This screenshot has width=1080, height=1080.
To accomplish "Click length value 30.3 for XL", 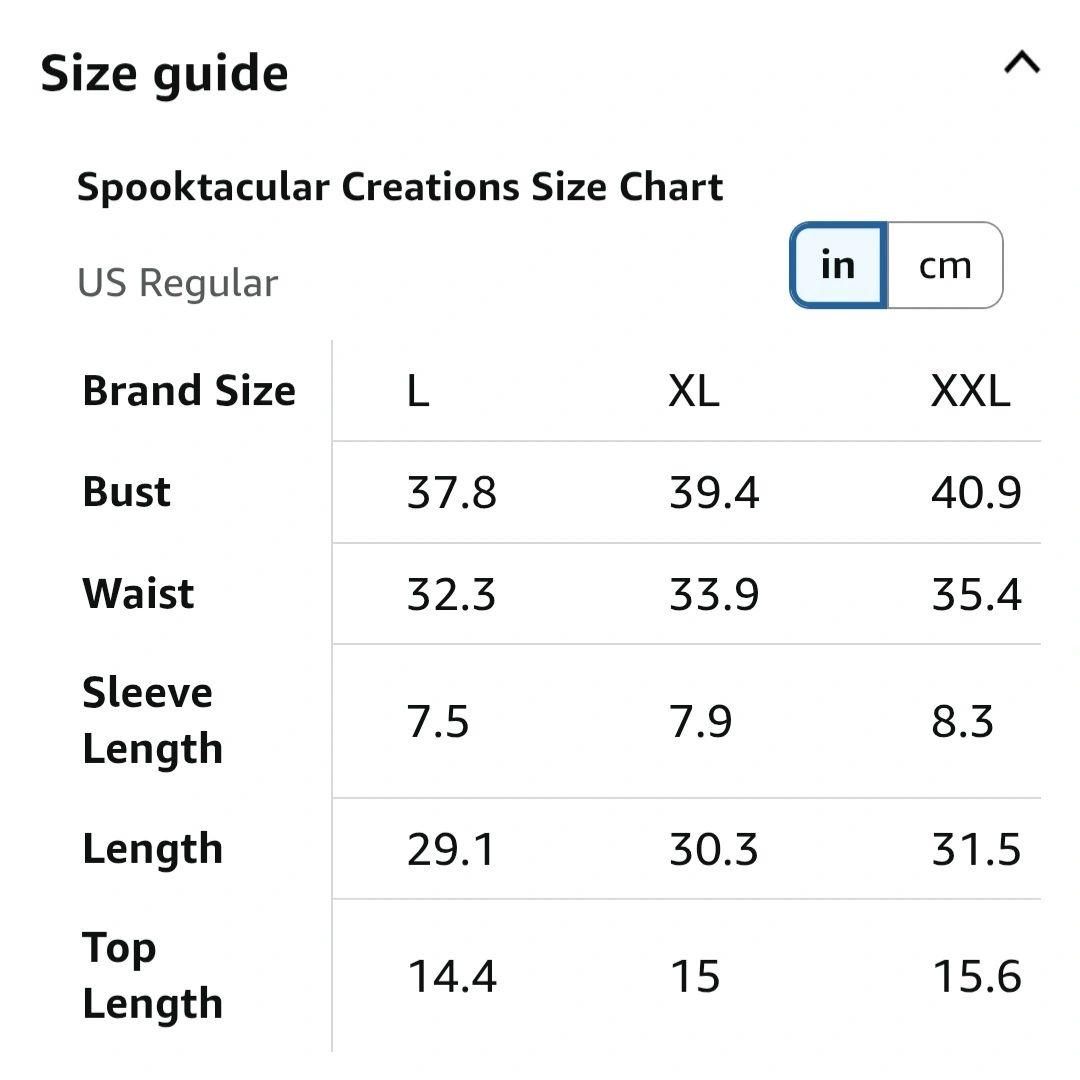I will 714,850.
